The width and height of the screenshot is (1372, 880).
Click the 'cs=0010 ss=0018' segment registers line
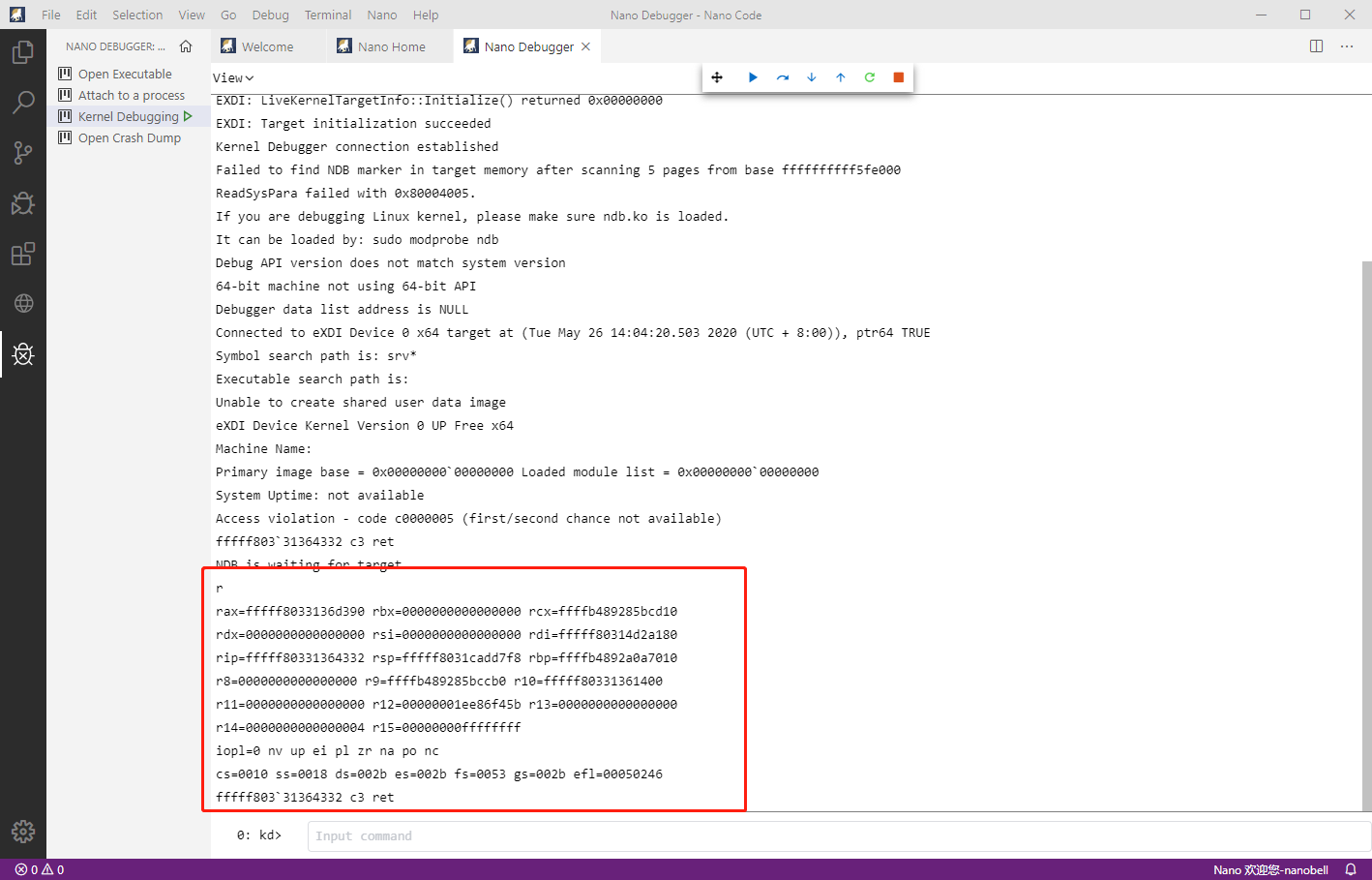439,774
